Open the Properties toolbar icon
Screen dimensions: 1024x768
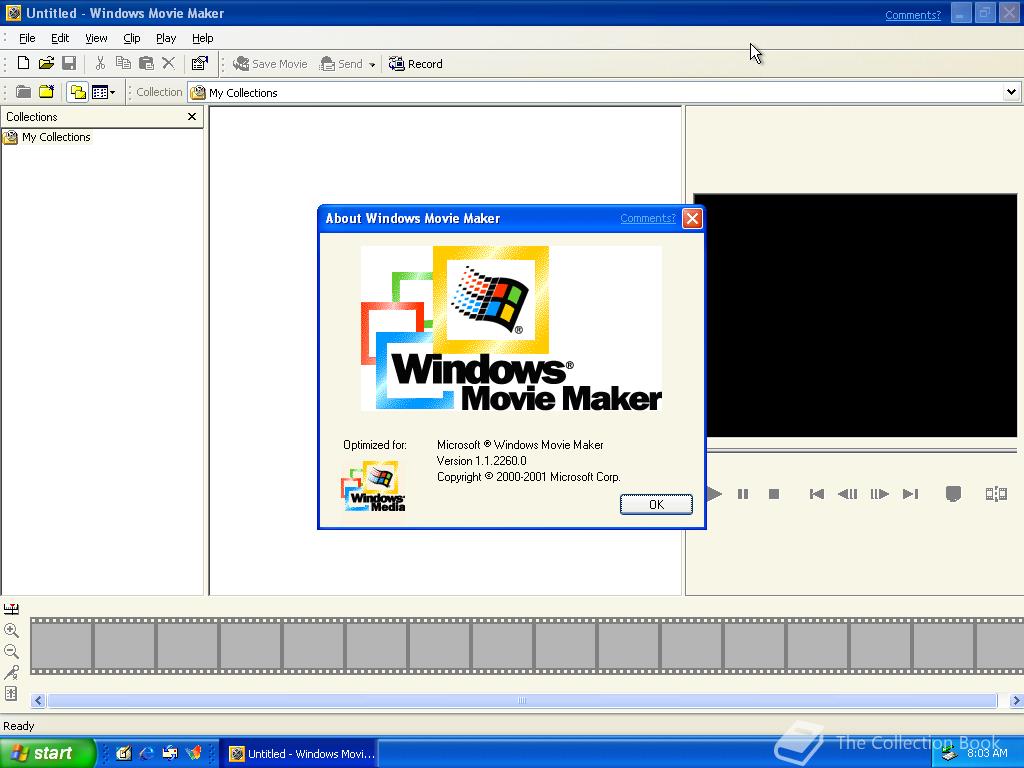pos(199,63)
